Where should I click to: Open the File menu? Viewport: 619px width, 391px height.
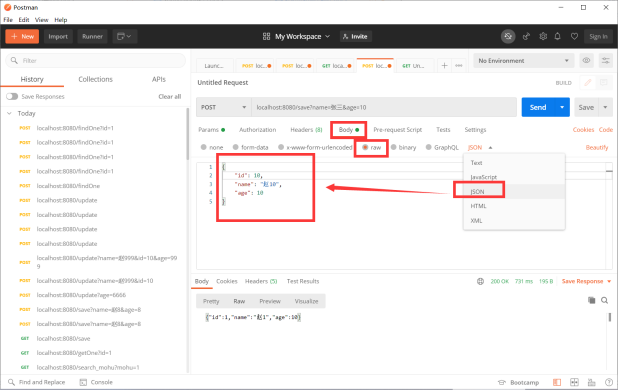coord(8,20)
